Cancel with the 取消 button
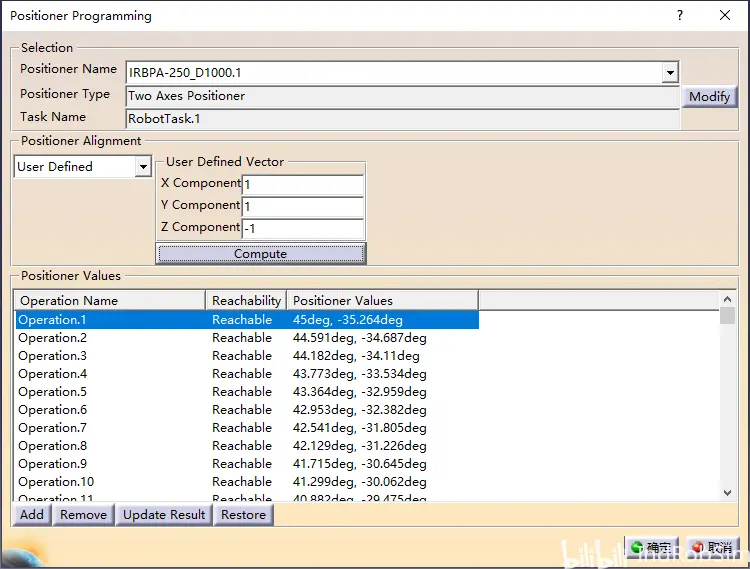The image size is (750, 569). 713,547
